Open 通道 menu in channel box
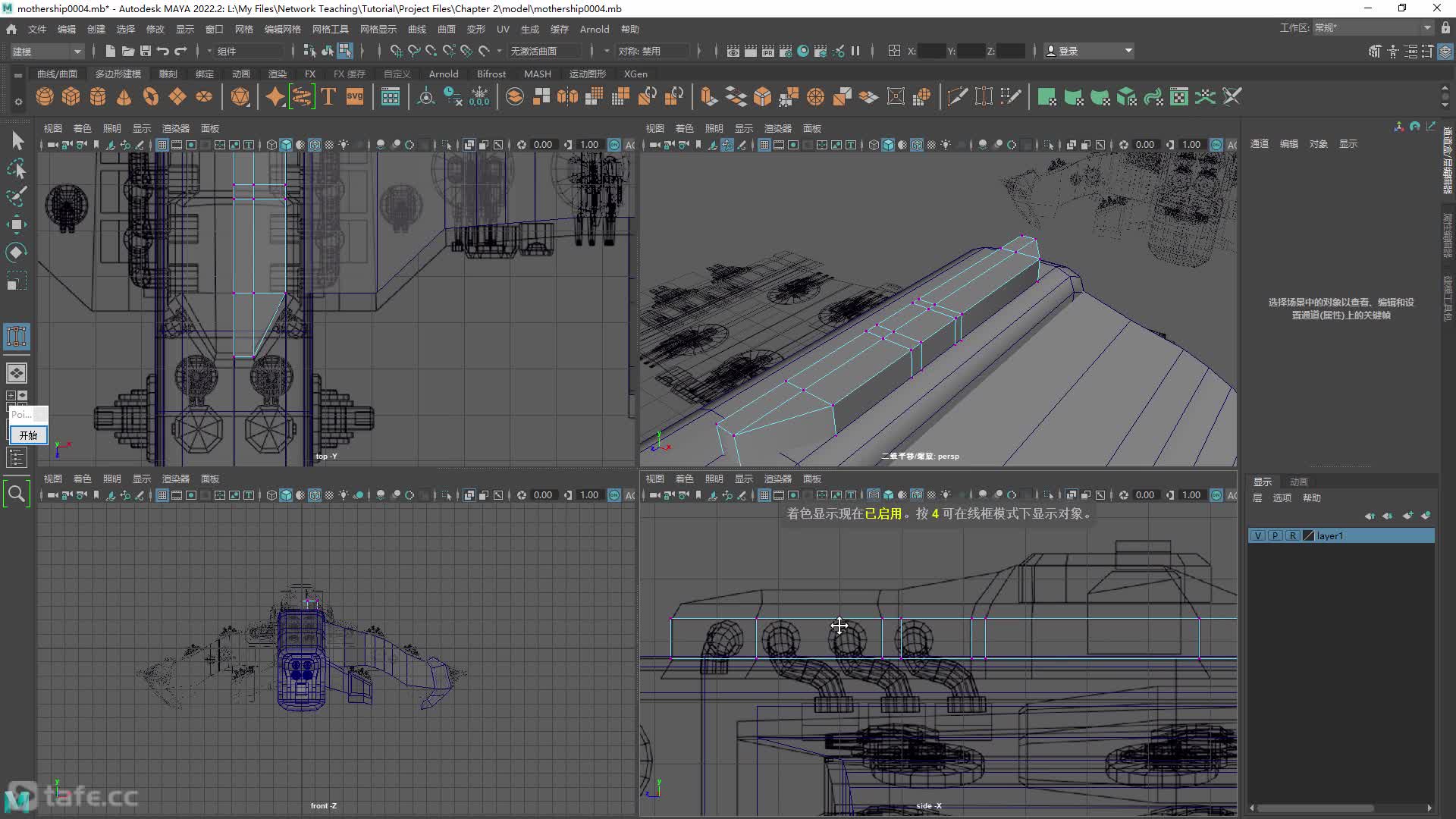 tap(1259, 143)
